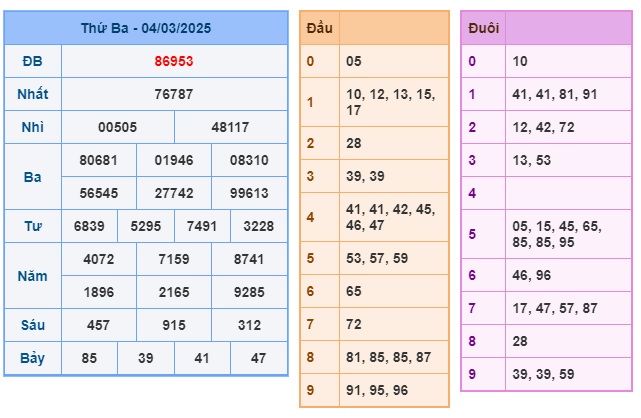Click first prize number 76787
This screenshot has height=418, width=641.
(174, 94)
